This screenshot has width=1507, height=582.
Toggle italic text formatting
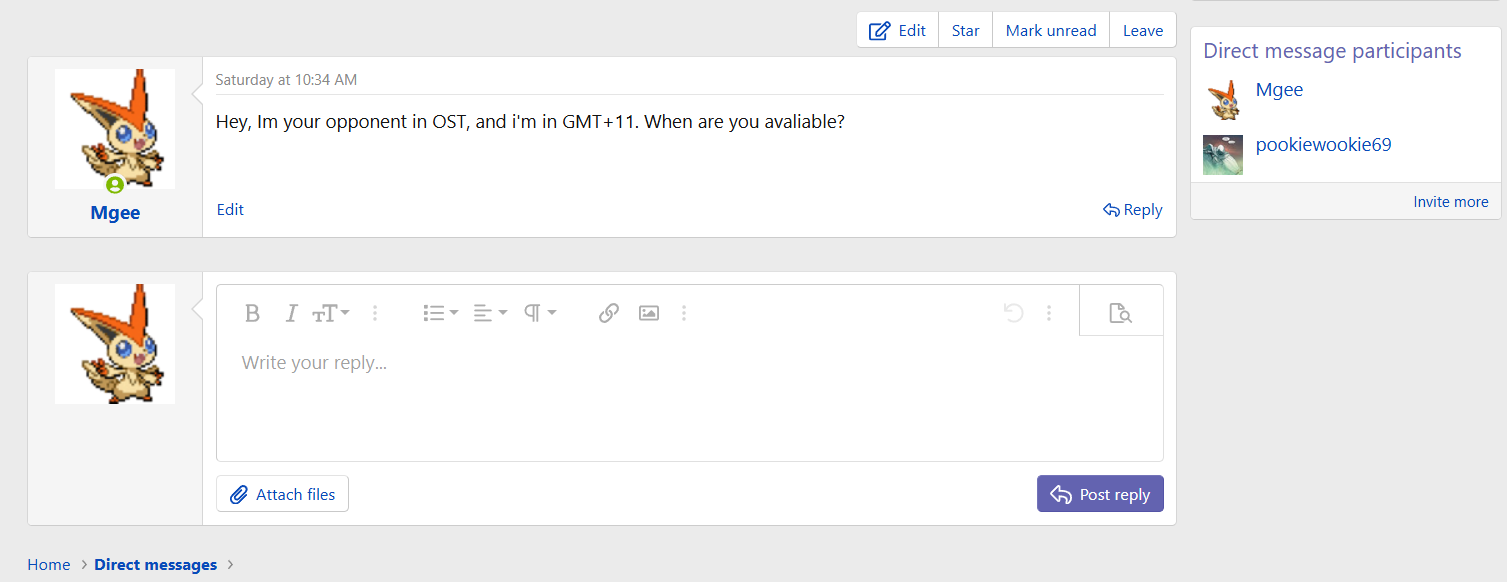point(291,313)
